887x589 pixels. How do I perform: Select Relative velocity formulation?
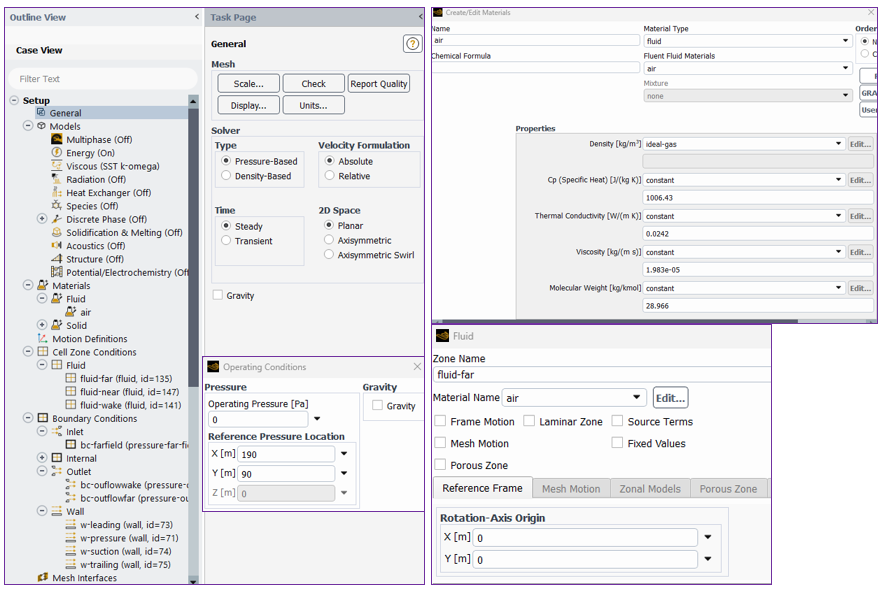pyautogui.click(x=329, y=175)
